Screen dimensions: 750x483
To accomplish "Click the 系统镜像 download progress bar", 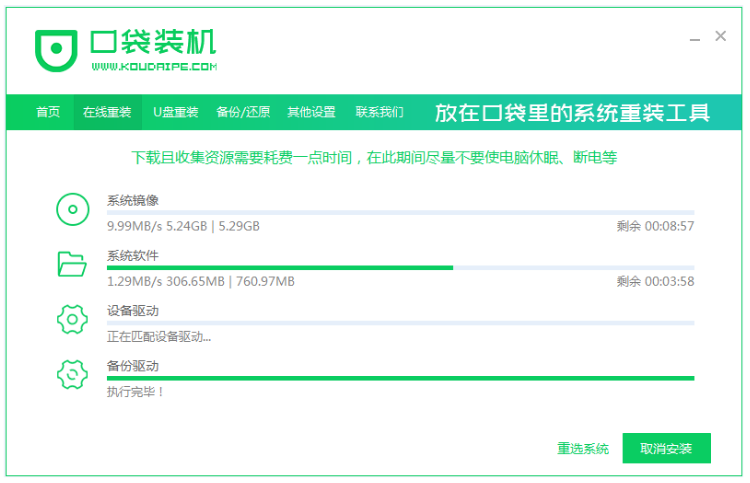I will pyautogui.click(x=400, y=213).
